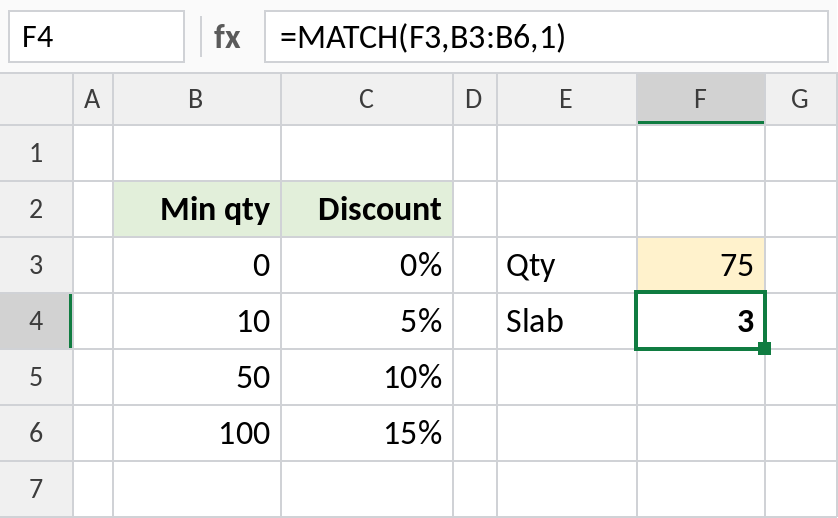
Task: Click the fx function icon
Action: coord(227,37)
